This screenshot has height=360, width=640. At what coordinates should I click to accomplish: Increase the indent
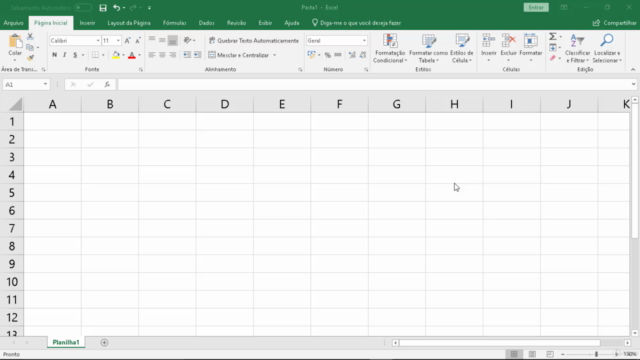[x=198, y=55]
